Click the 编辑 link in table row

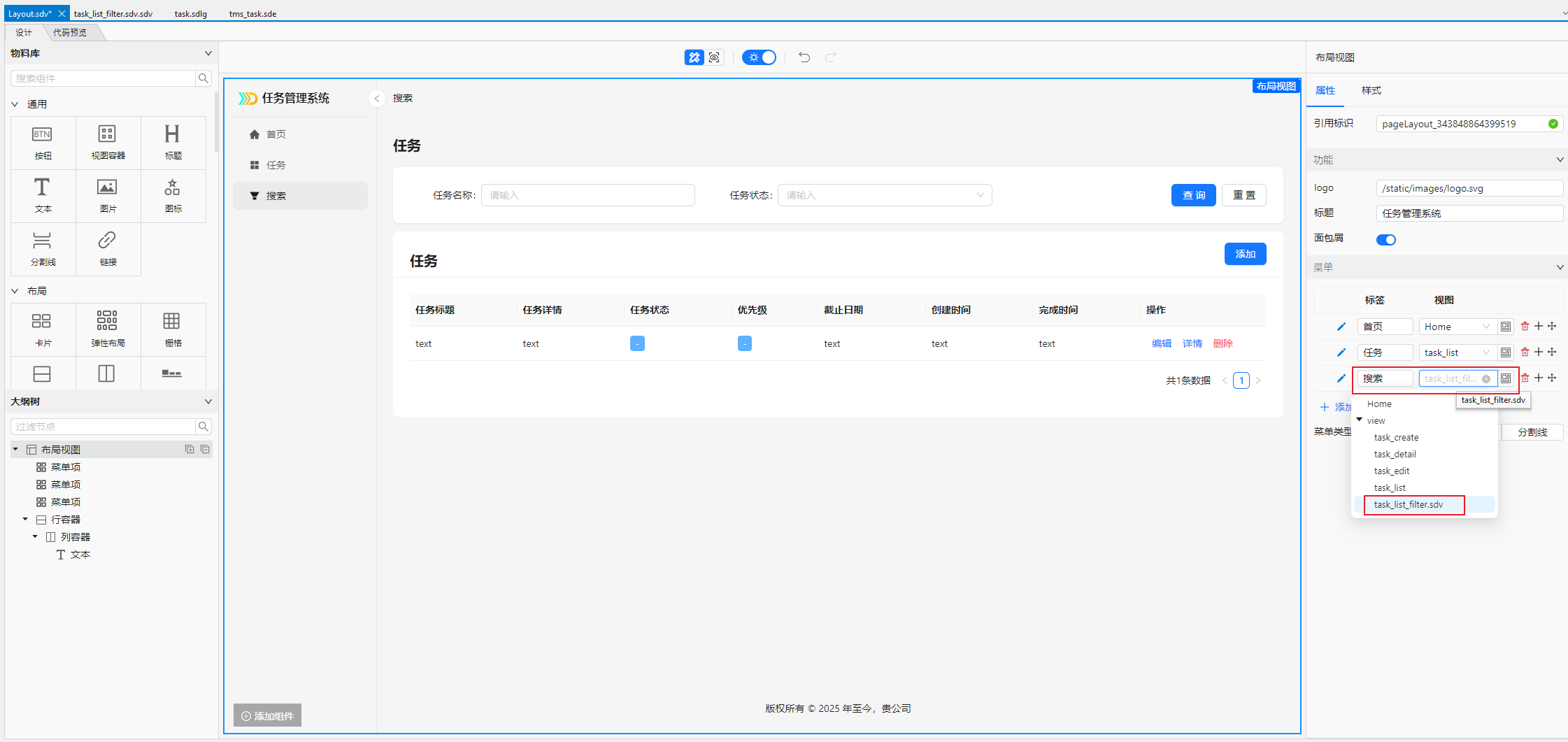point(1162,343)
